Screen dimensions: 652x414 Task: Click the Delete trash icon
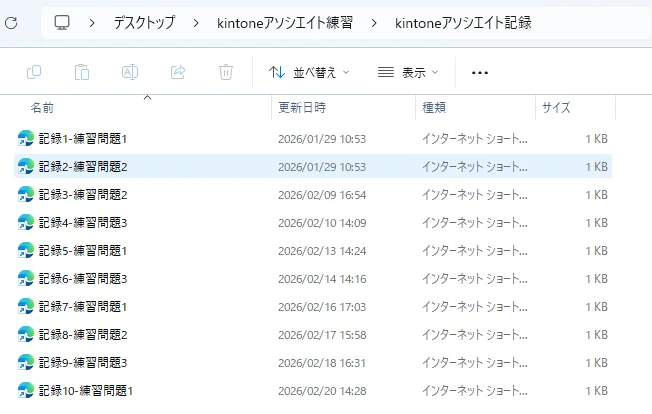(226, 72)
